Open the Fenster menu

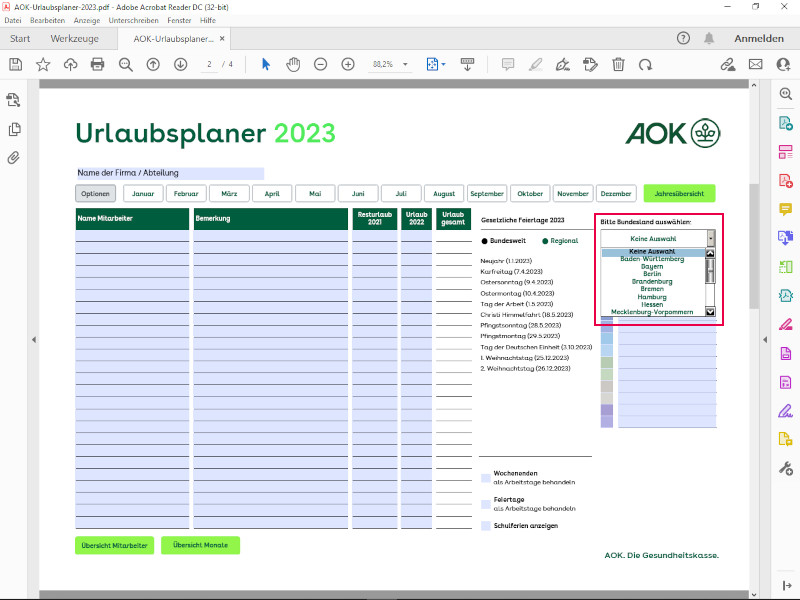[179, 20]
